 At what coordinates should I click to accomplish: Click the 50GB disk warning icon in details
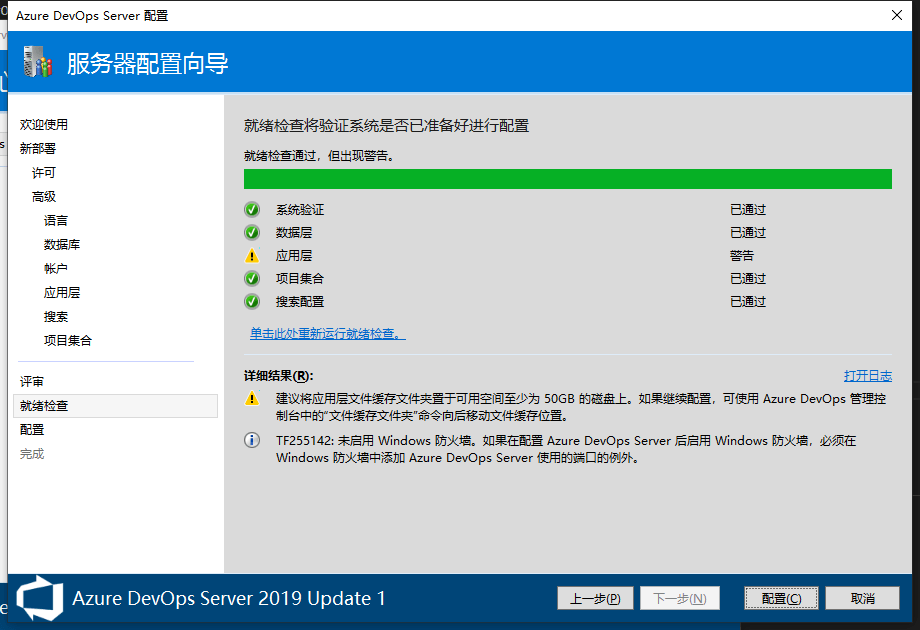pyautogui.click(x=252, y=399)
